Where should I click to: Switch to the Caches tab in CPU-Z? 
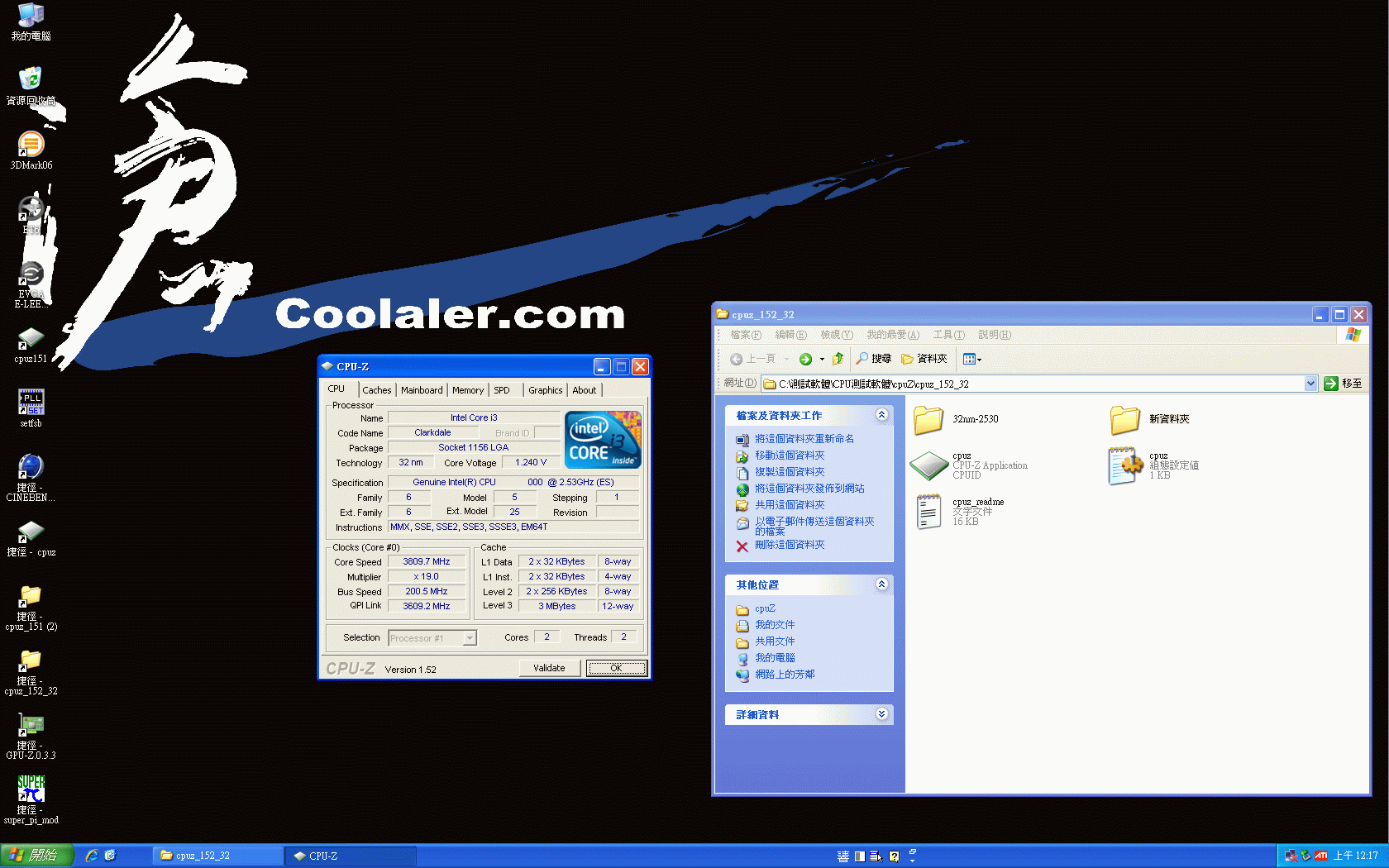click(x=377, y=390)
